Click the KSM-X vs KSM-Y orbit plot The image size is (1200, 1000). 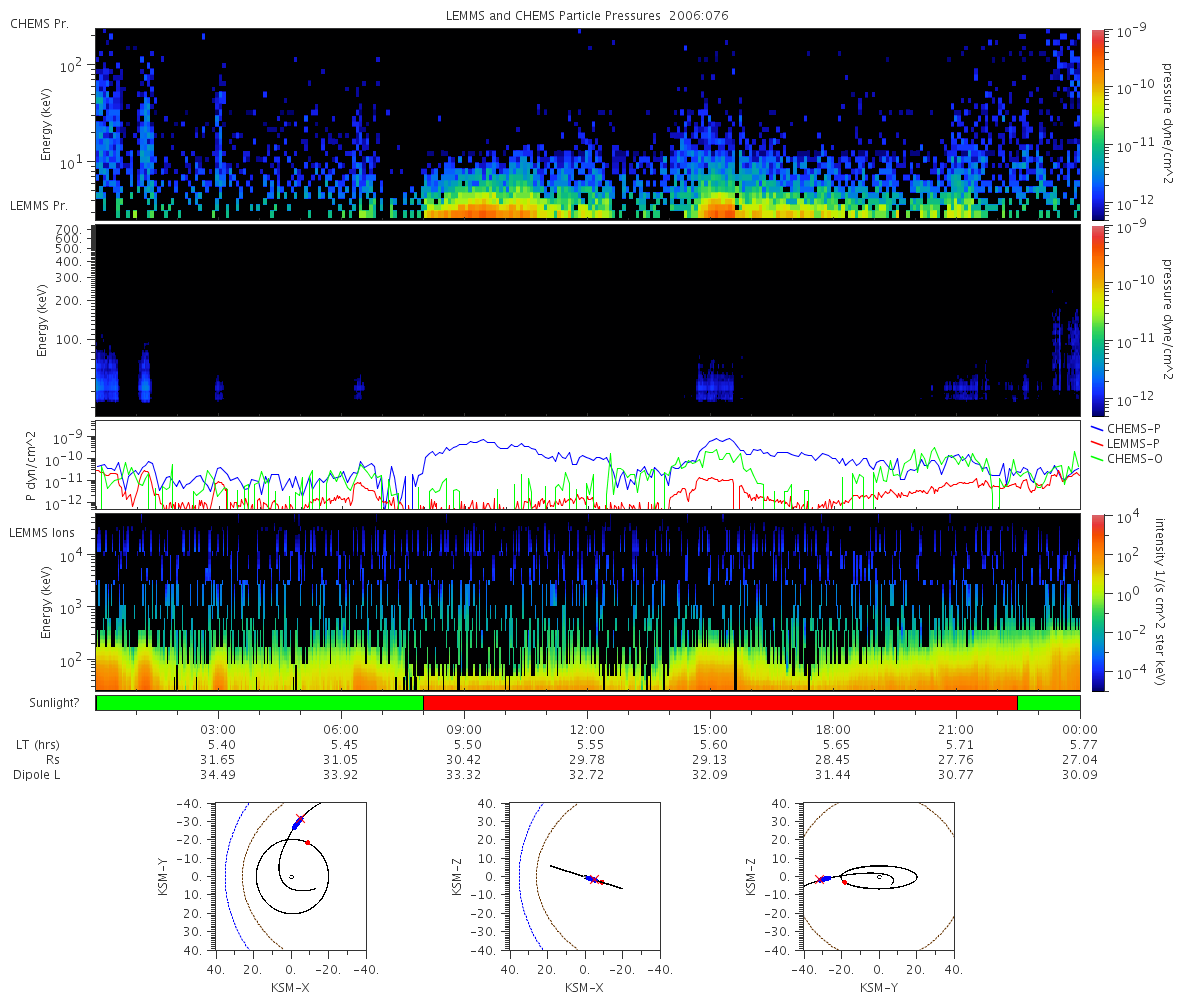click(x=290, y=876)
